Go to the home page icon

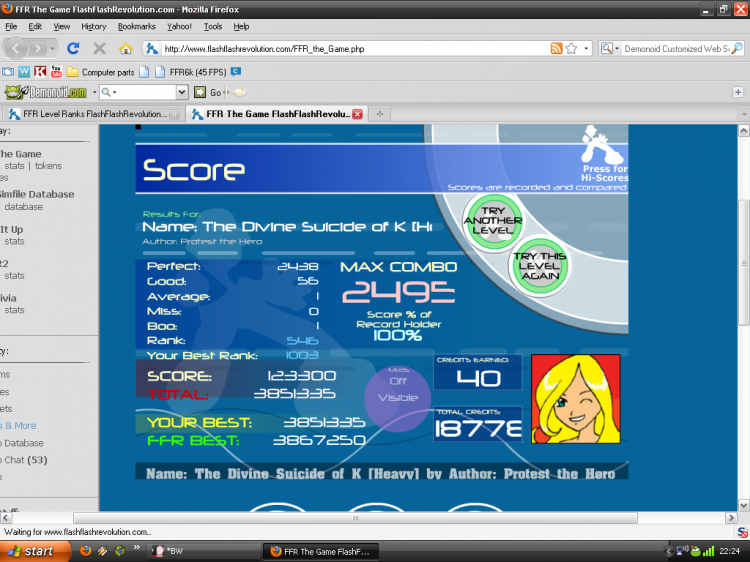pos(125,48)
